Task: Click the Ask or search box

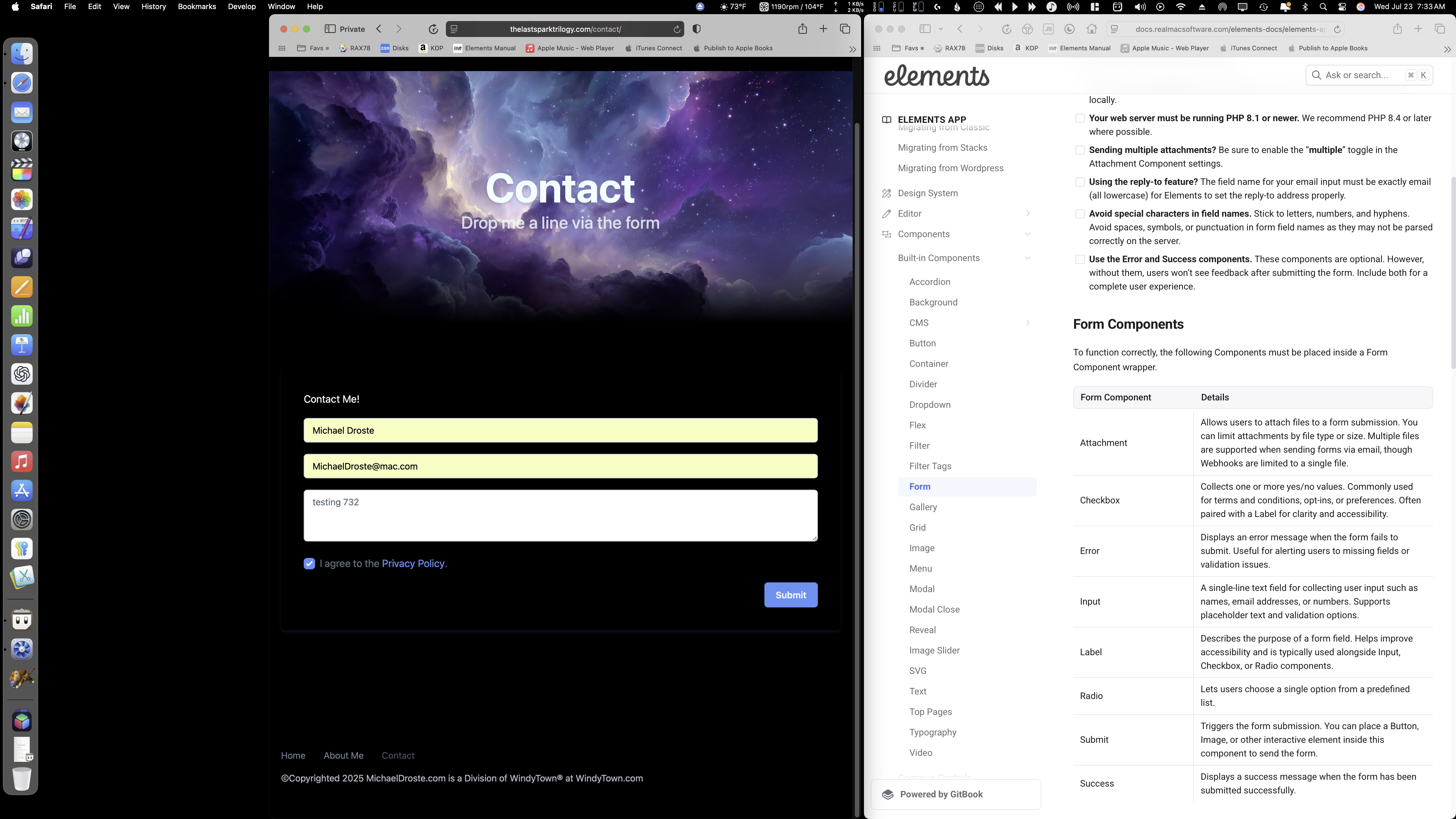Action: pyautogui.click(x=1369, y=75)
